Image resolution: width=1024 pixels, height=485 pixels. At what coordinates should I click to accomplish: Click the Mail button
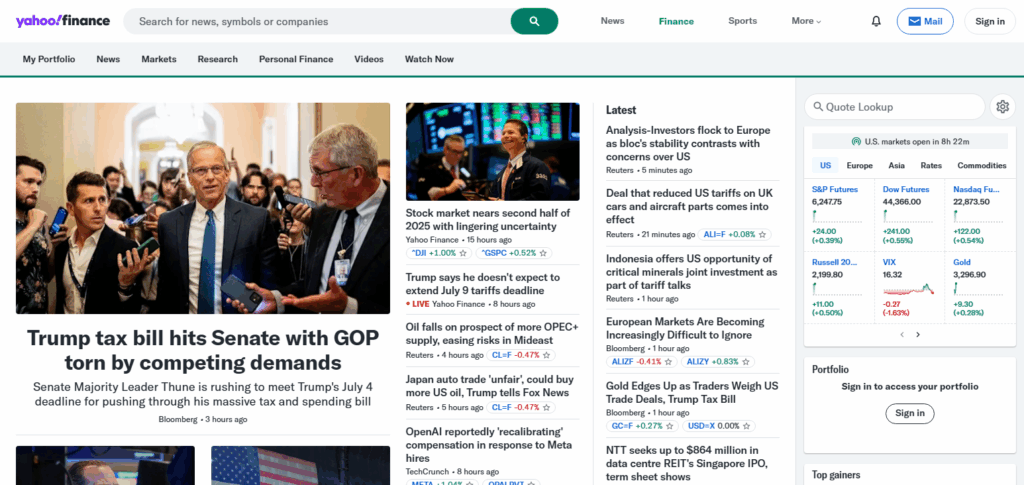coord(925,22)
